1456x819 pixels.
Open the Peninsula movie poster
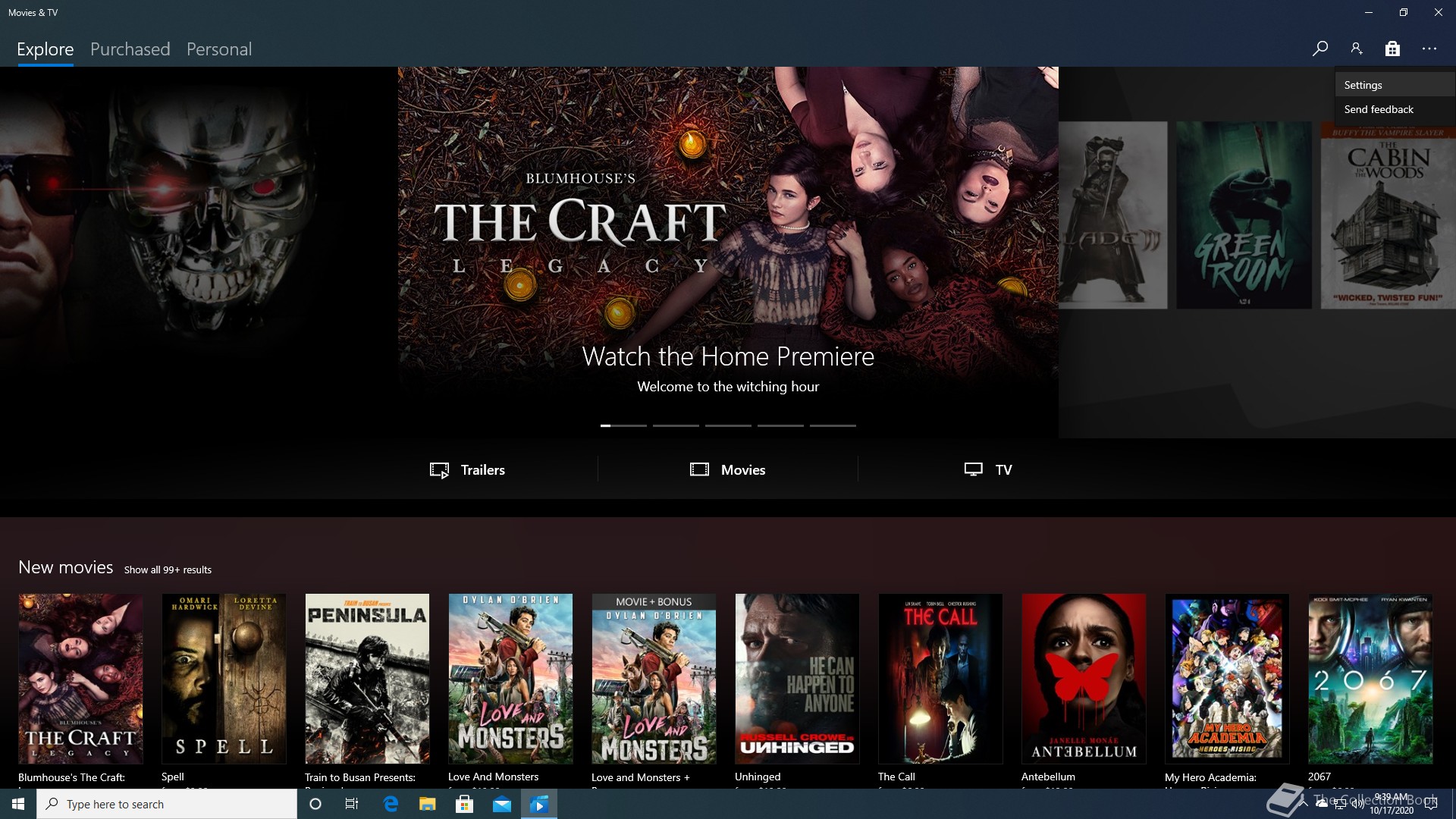[x=367, y=679]
